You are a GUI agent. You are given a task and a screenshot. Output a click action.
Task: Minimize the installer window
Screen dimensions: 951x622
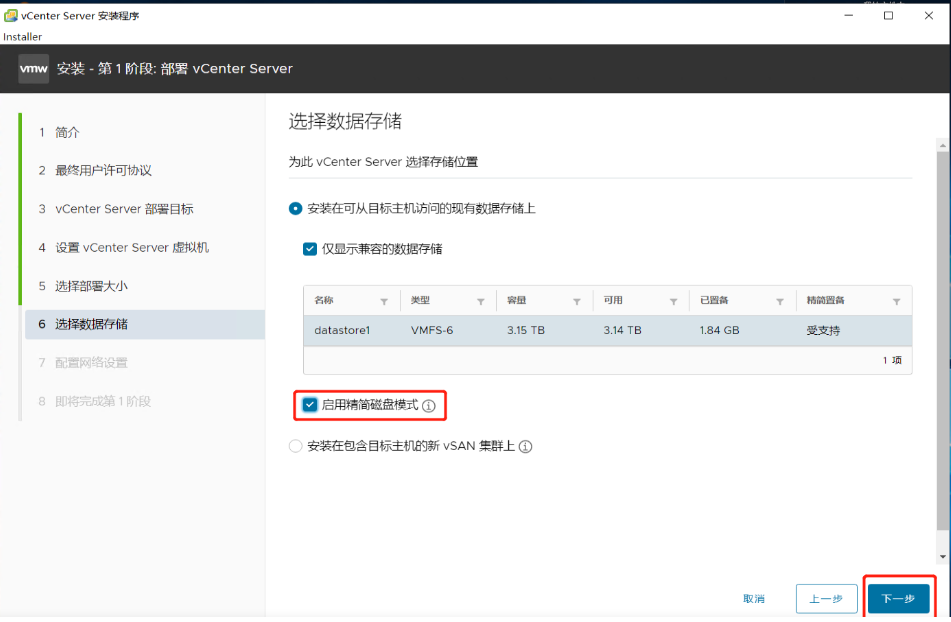pyautogui.click(x=849, y=15)
